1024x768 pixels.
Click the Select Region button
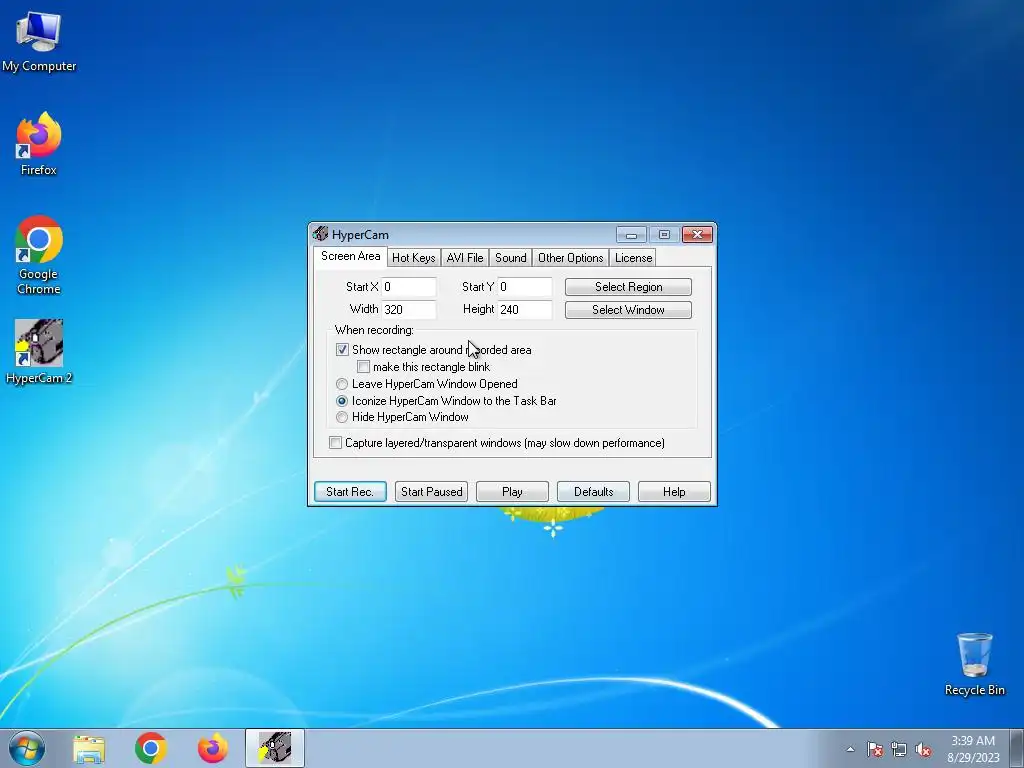[628, 287]
